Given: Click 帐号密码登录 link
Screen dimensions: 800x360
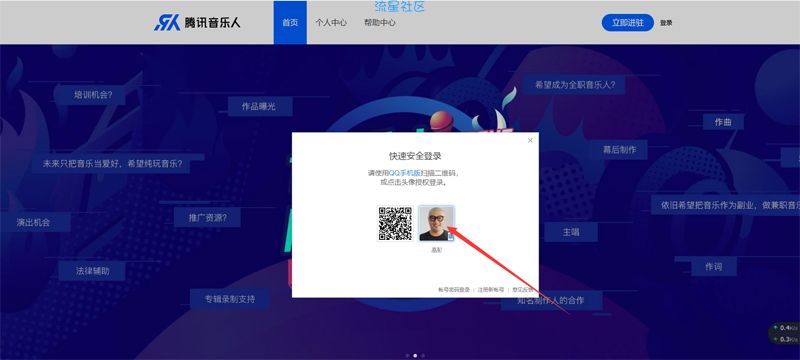Looking at the screenshot, I should 454,290.
